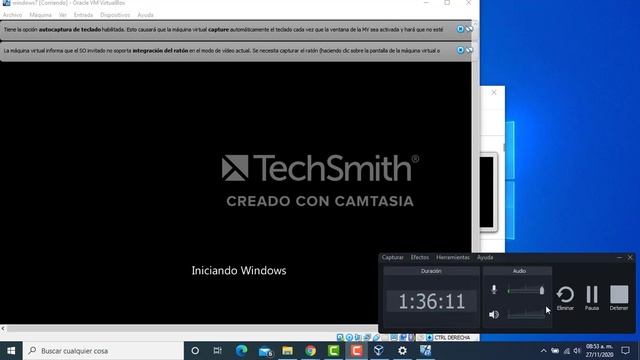Viewport: 640px width, 360px height.
Task: Open the VirtualBox VM window taskbar icon
Action: click(x=425, y=351)
